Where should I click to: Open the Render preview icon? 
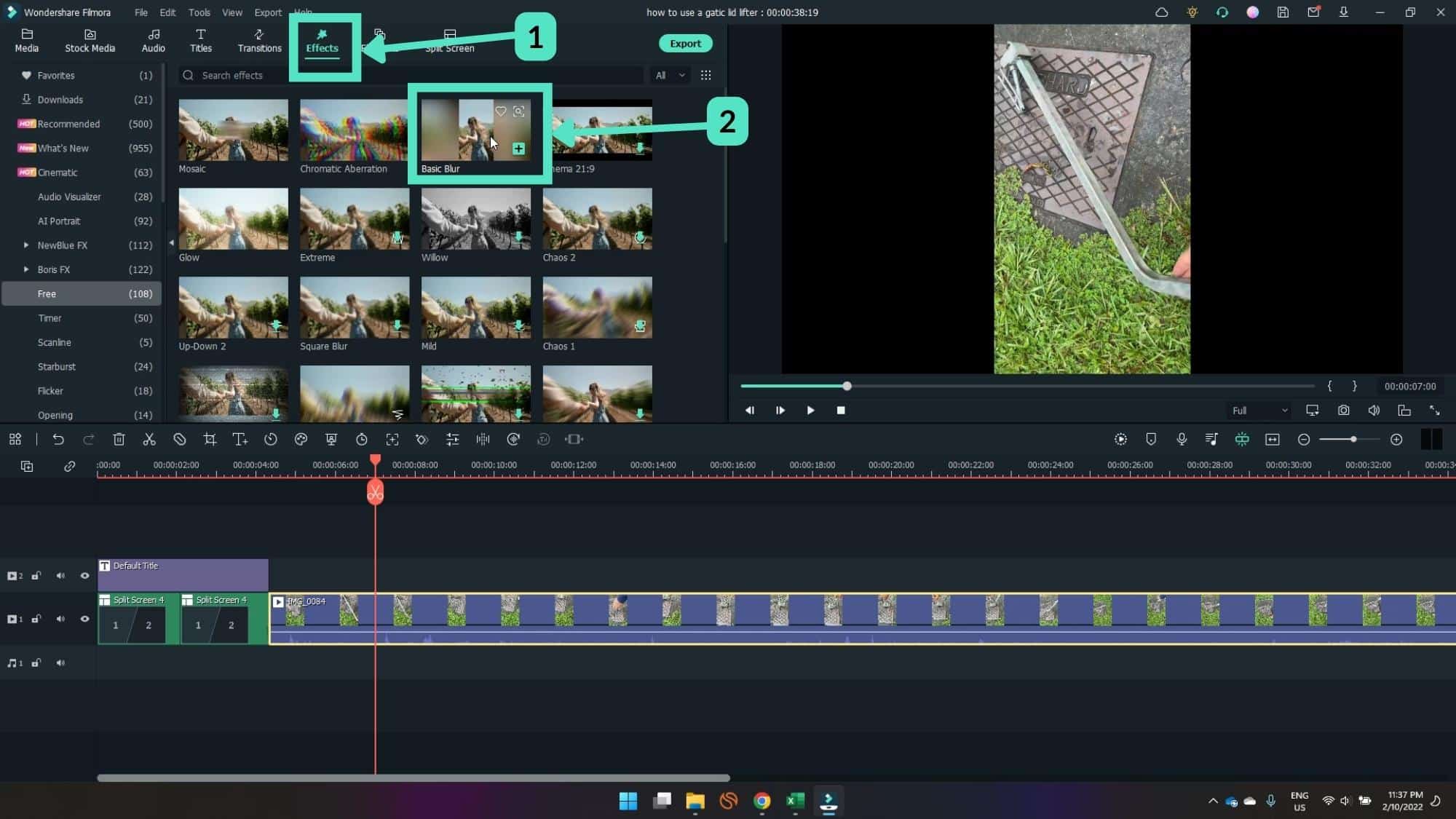(1120, 439)
